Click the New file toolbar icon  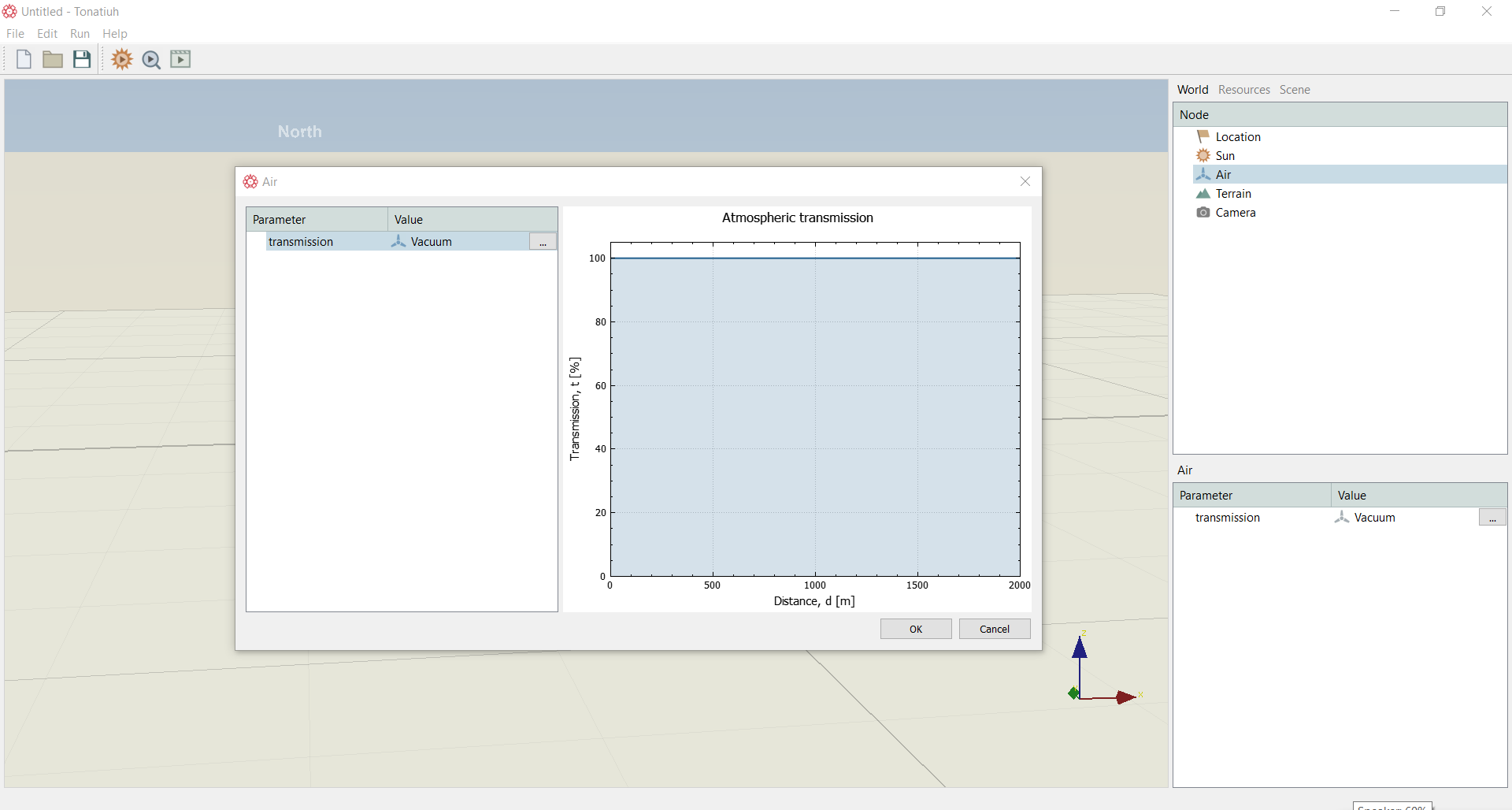24,59
